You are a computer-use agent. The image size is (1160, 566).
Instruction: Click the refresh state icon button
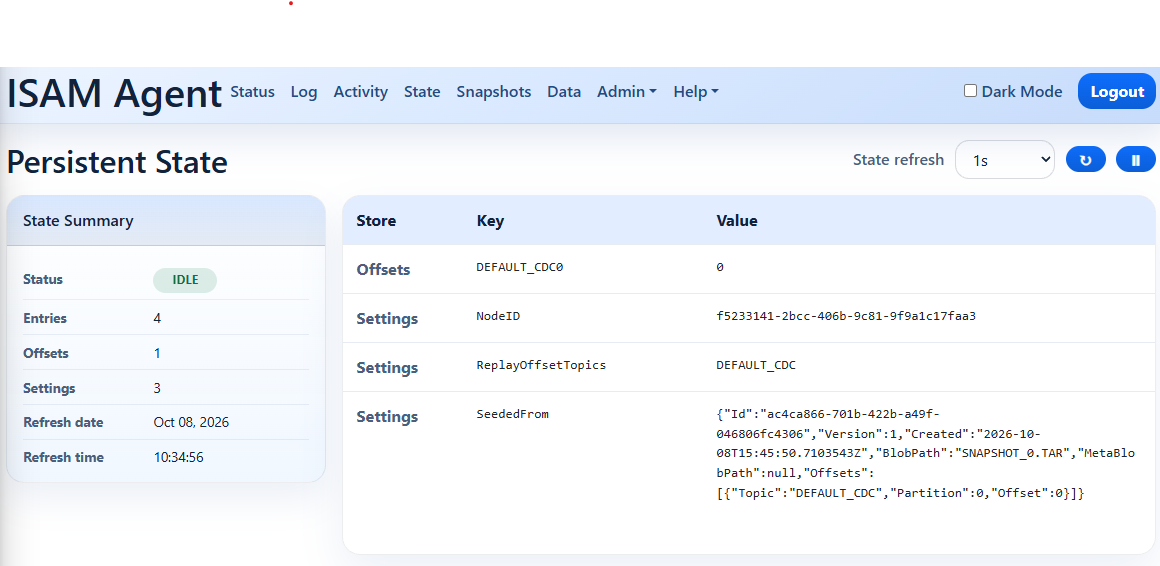(x=1085, y=159)
